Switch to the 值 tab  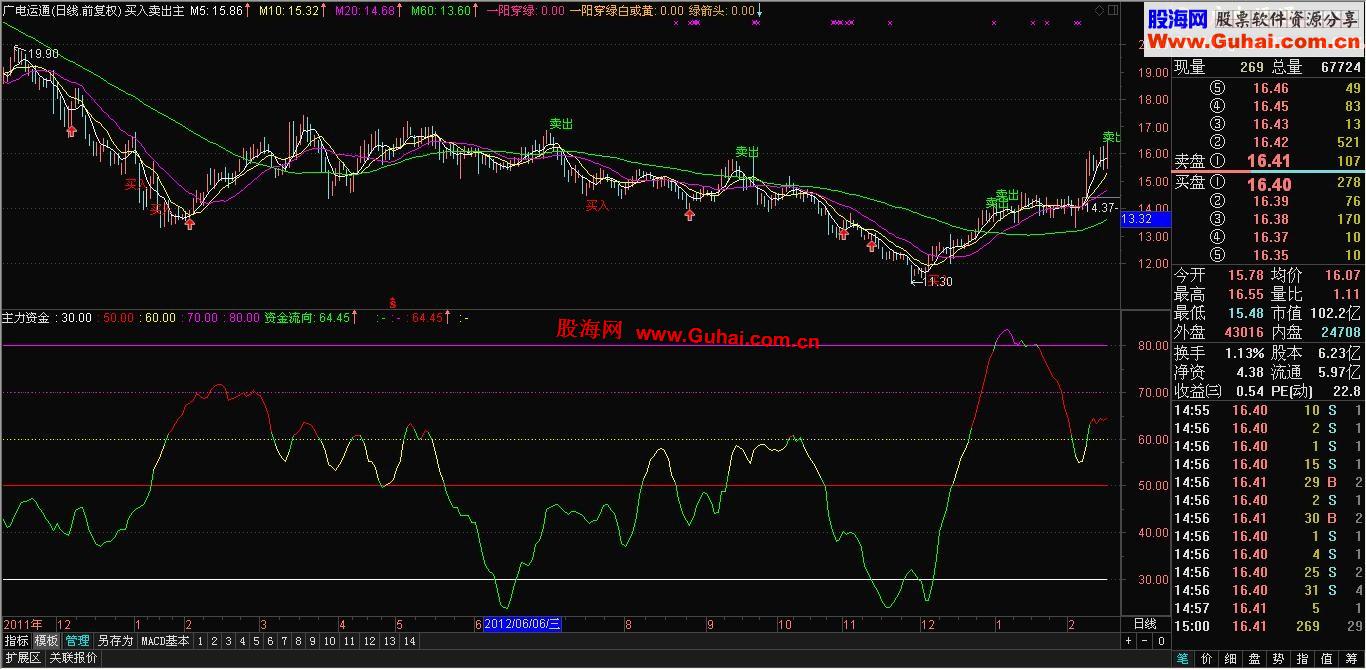pyautogui.click(x=1327, y=659)
